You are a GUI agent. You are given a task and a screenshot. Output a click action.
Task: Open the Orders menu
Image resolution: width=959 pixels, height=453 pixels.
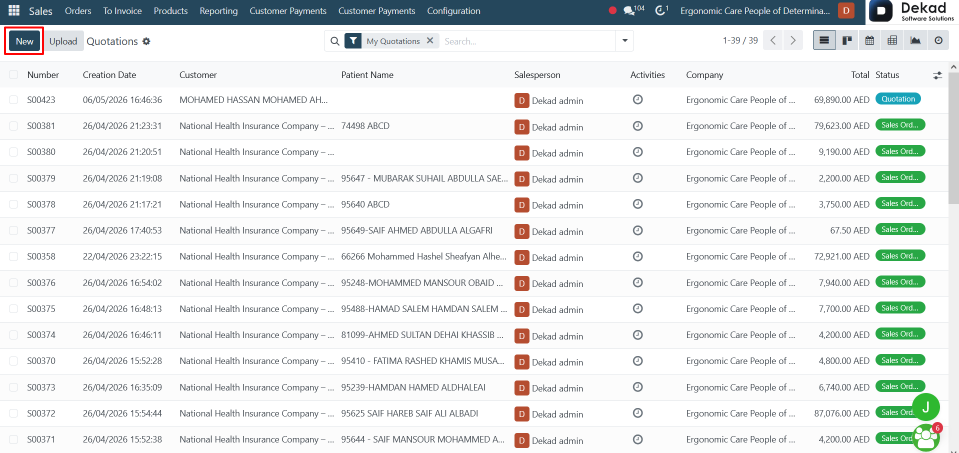pos(78,11)
